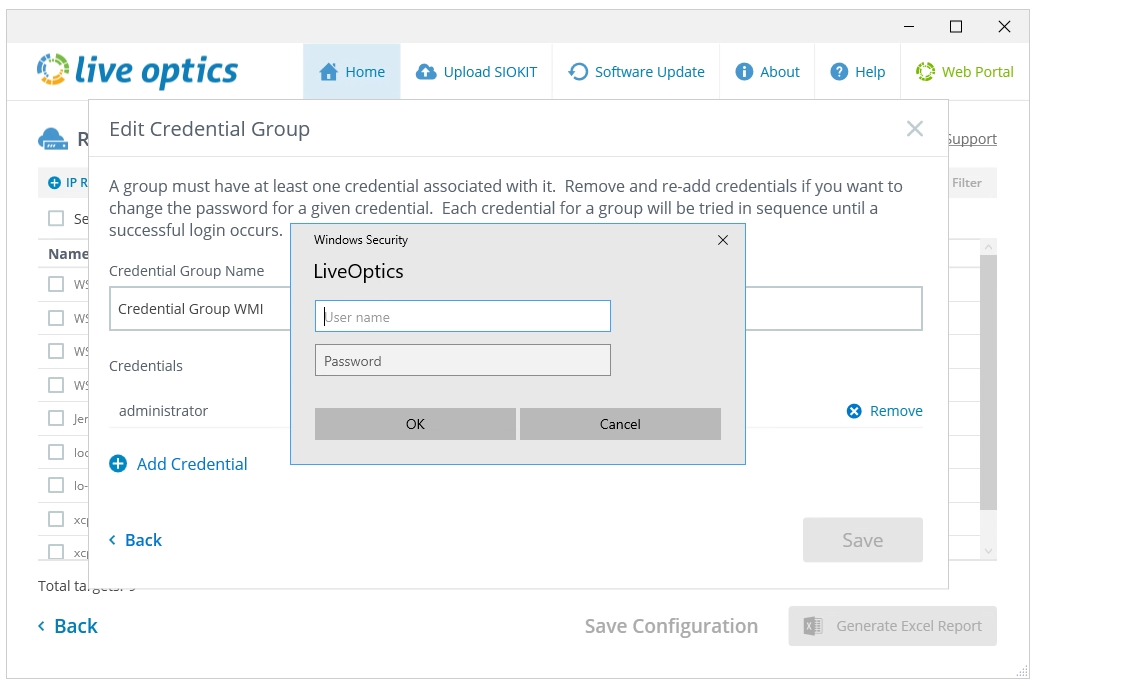Click the 'Windows Security' title text
Image resolution: width=1137 pixels, height=686 pixels.
pos(361,240)
